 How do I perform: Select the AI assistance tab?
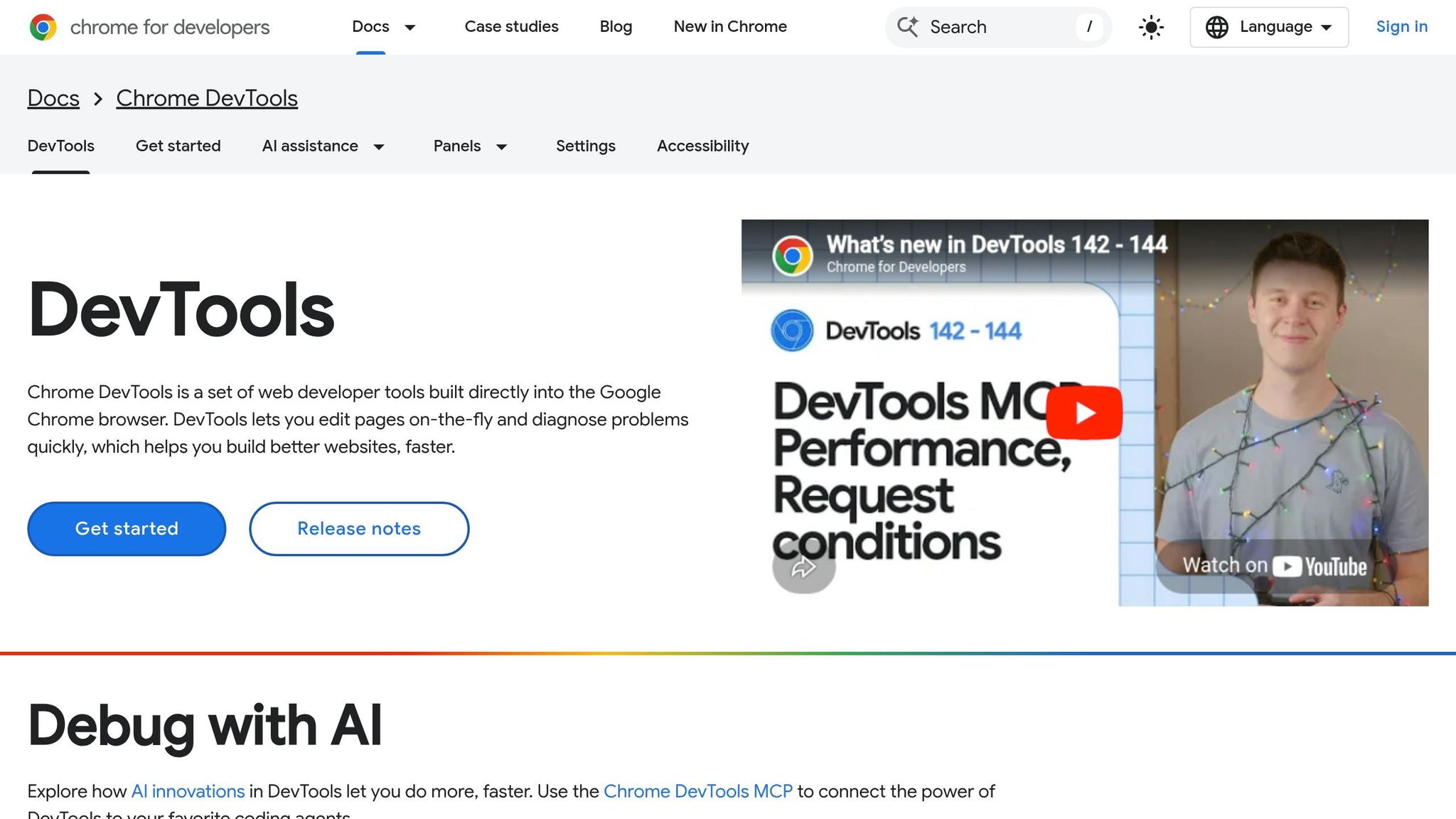point(310,146)
